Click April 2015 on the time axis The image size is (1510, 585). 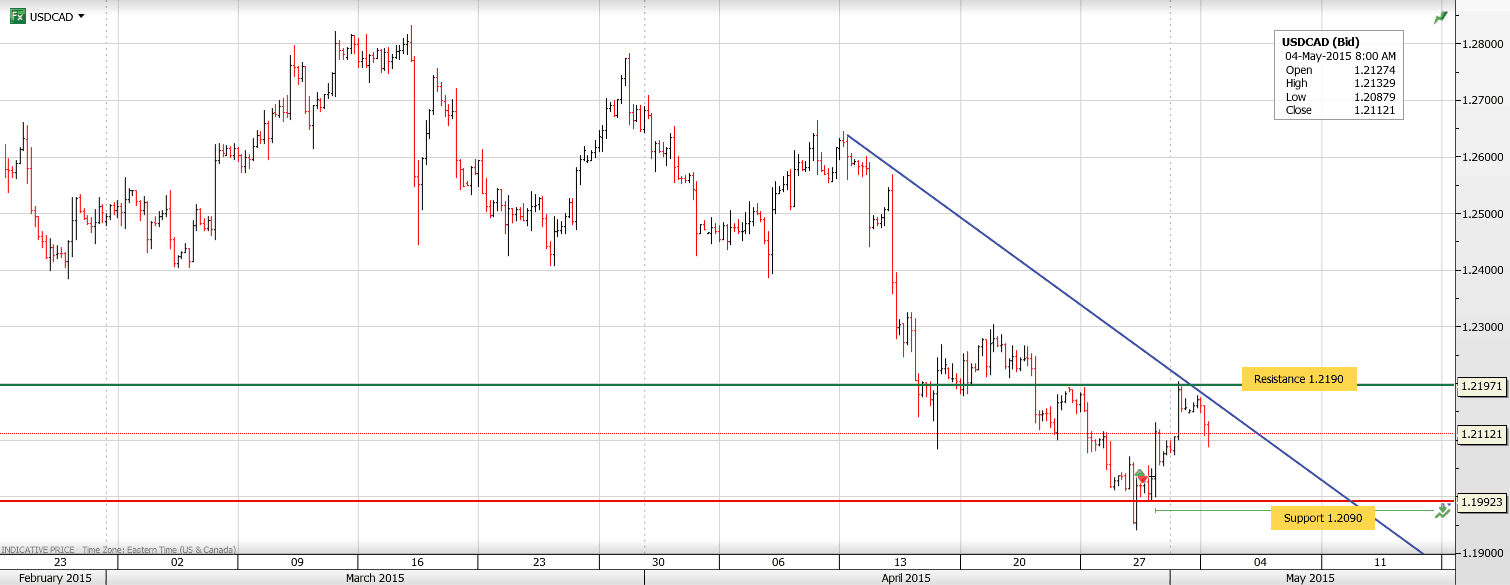coord(906,578)
